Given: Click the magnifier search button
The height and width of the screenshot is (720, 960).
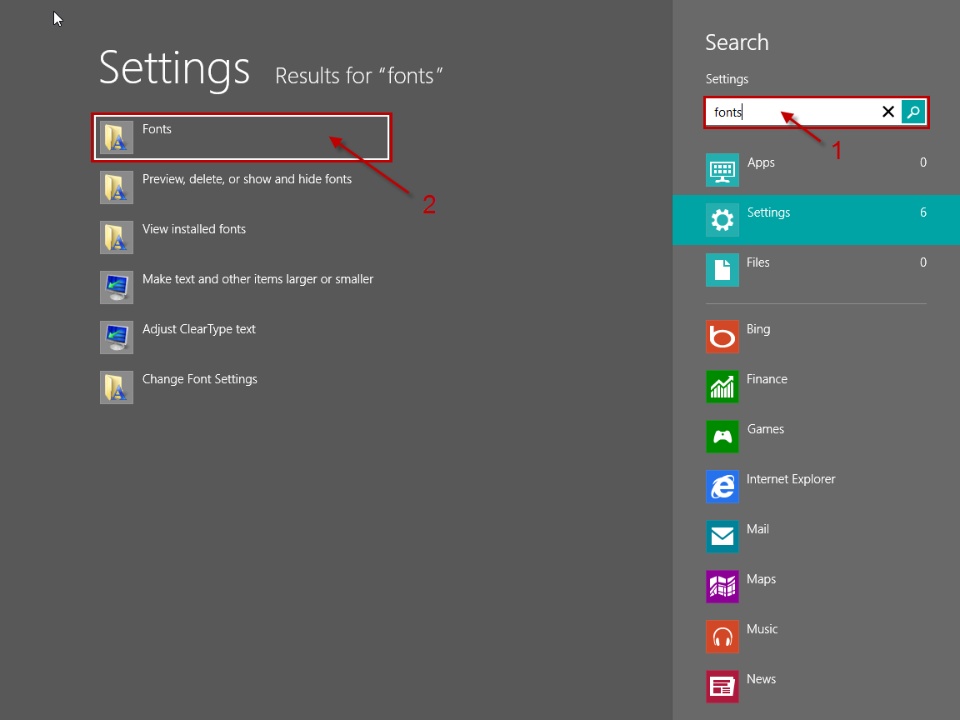Looking at the screenshot, I should [913, 112].
